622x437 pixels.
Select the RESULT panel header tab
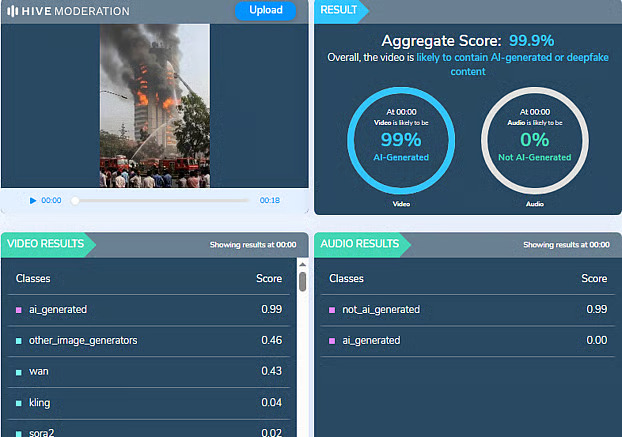coord(340,10)
